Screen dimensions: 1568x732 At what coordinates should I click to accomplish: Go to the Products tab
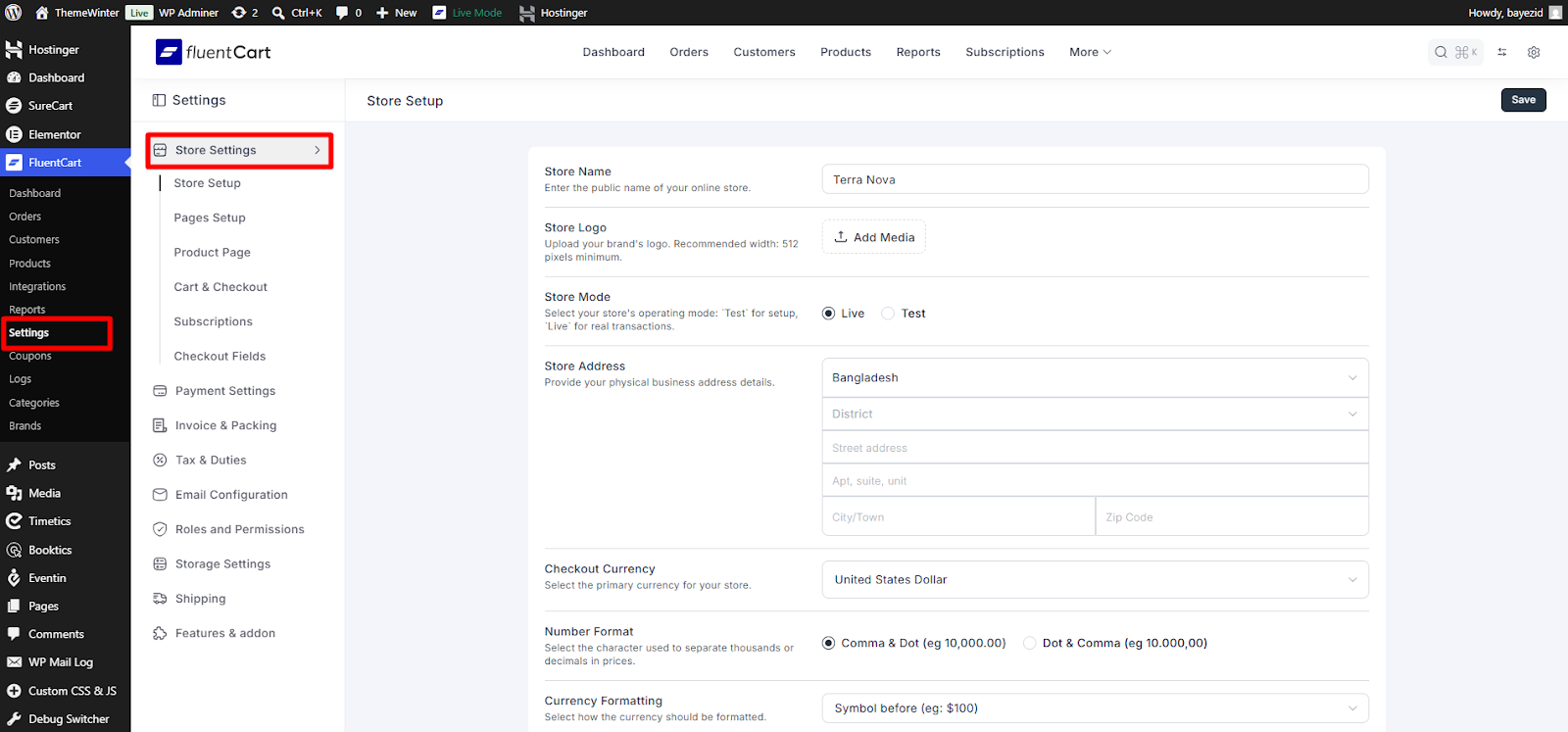tap(845, 52)
